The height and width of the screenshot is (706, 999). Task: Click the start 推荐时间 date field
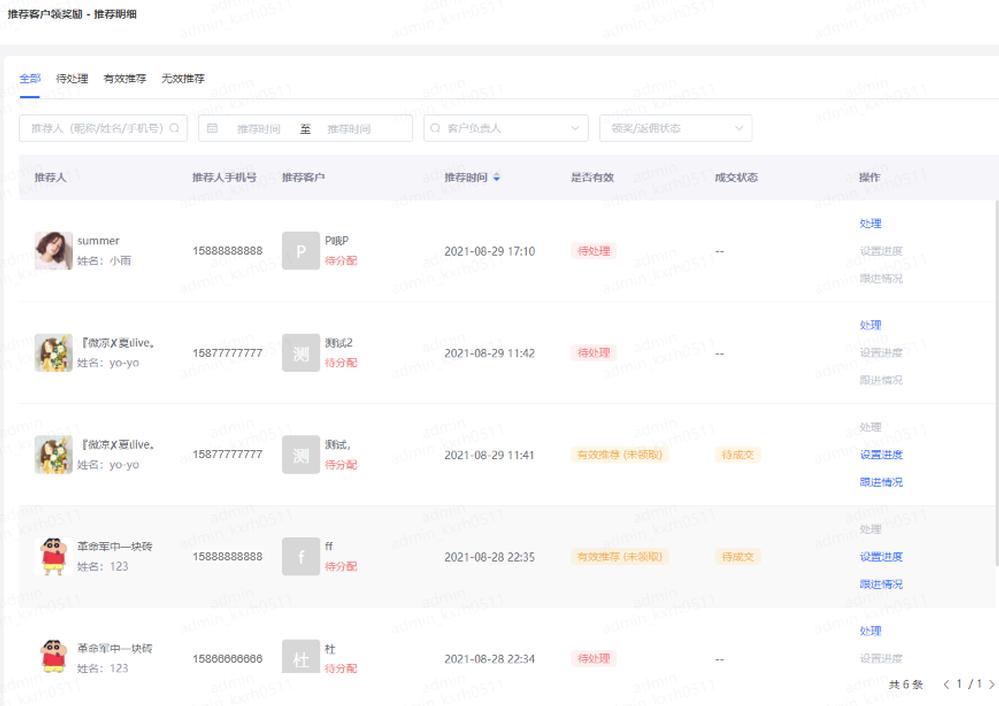pyautogui.click(x=258, y=128)
